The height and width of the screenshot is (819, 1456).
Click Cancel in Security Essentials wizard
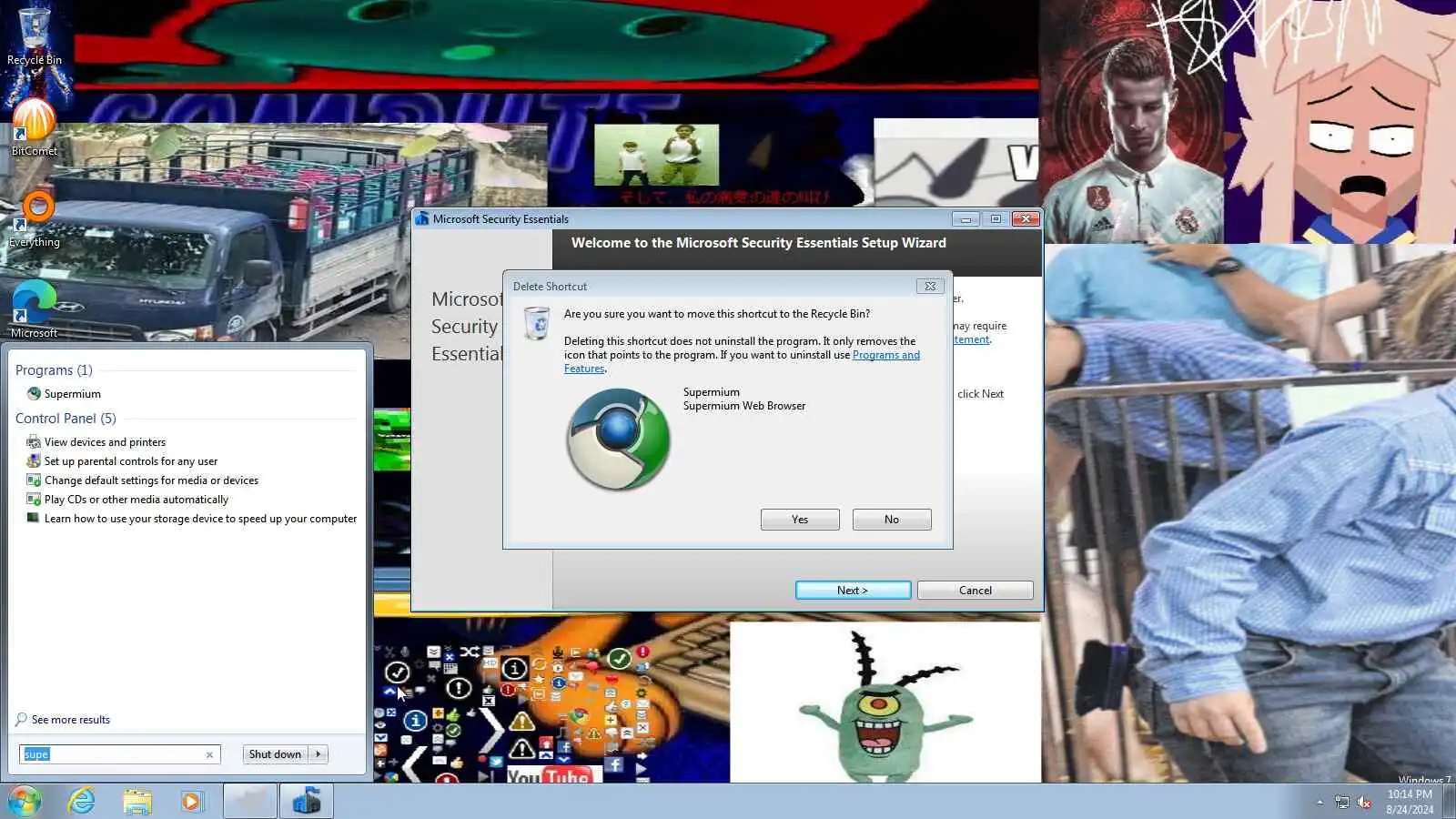(976, 591)
